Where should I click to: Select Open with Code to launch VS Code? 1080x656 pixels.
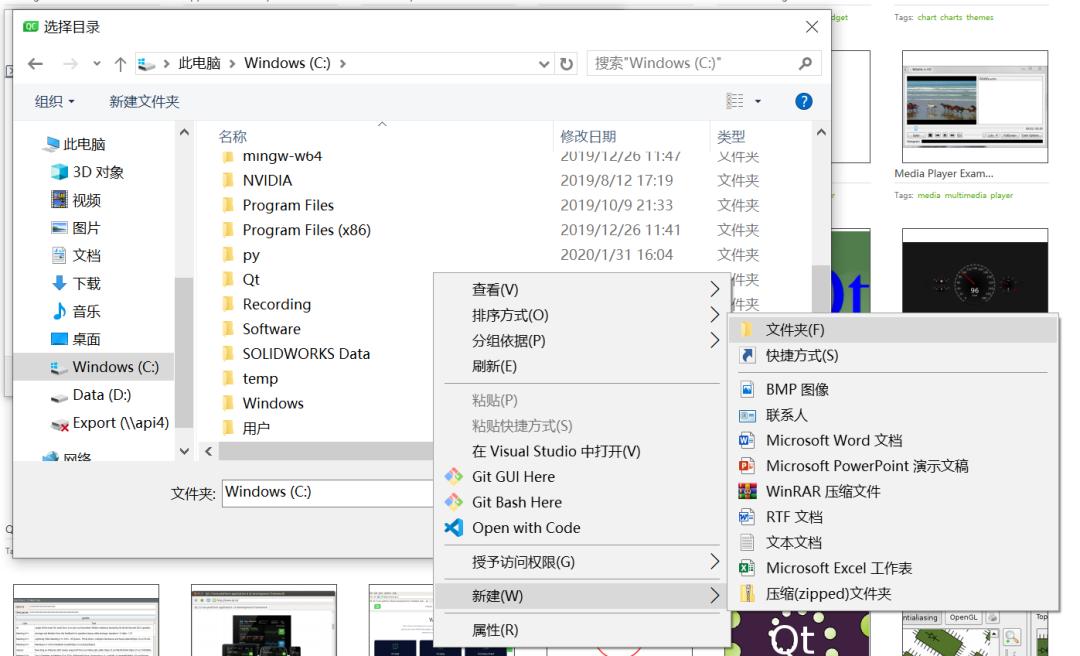coord(524,528)
